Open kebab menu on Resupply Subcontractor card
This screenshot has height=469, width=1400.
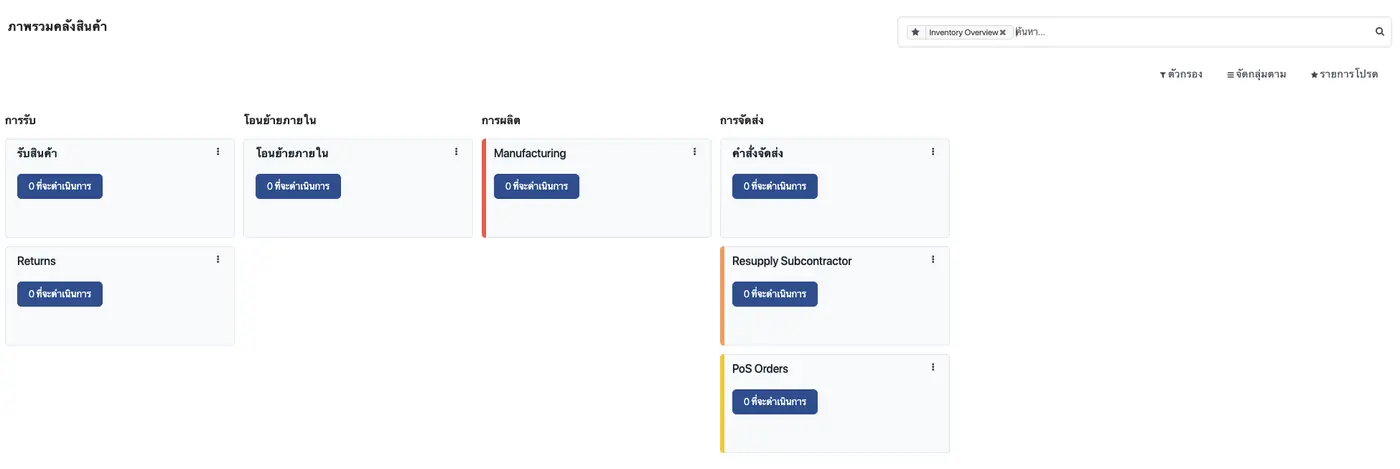[x=933, y=260]
